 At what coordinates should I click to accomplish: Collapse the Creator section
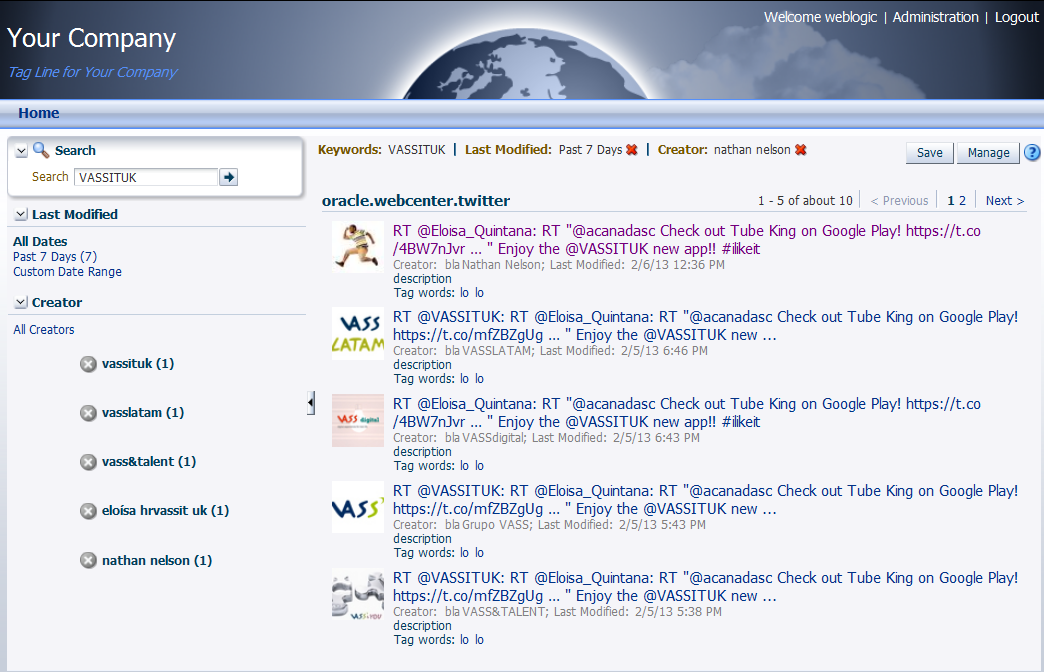(x=21, y=302)
